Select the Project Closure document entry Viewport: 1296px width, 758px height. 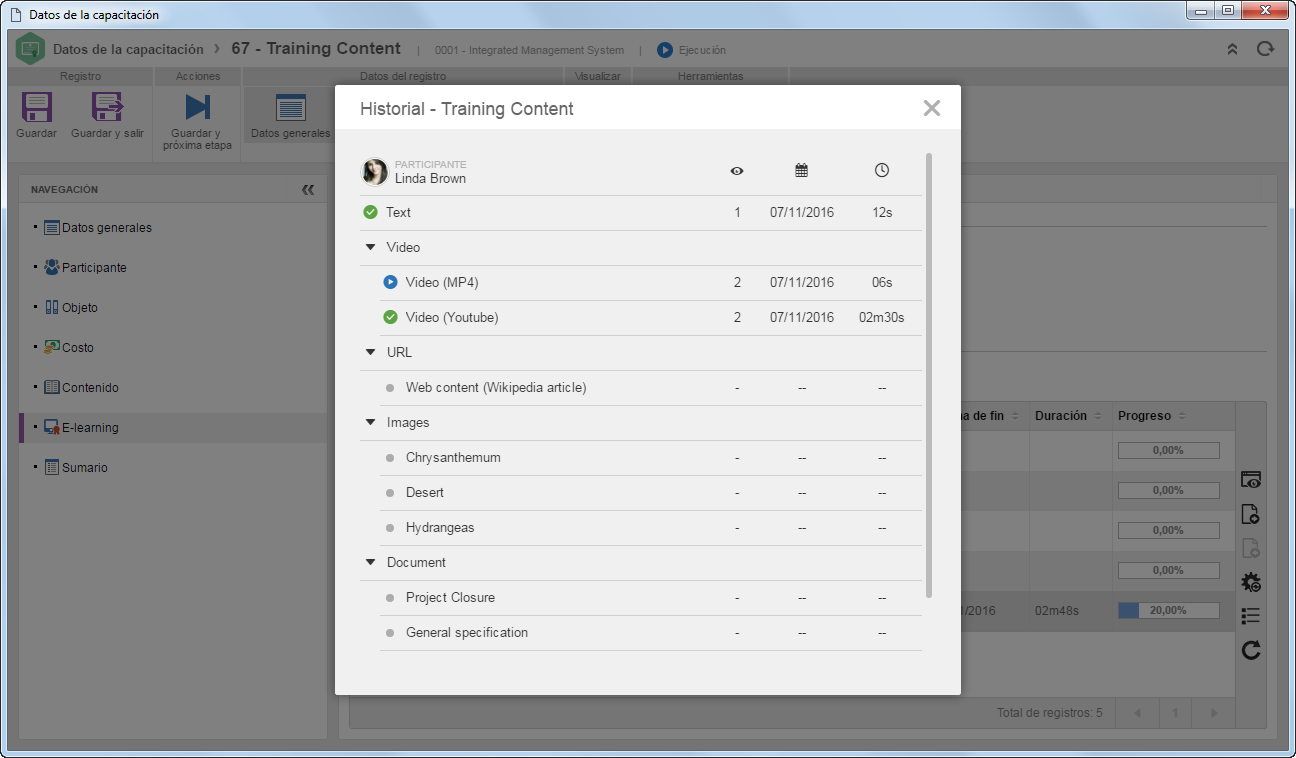[x=651, y=598]
